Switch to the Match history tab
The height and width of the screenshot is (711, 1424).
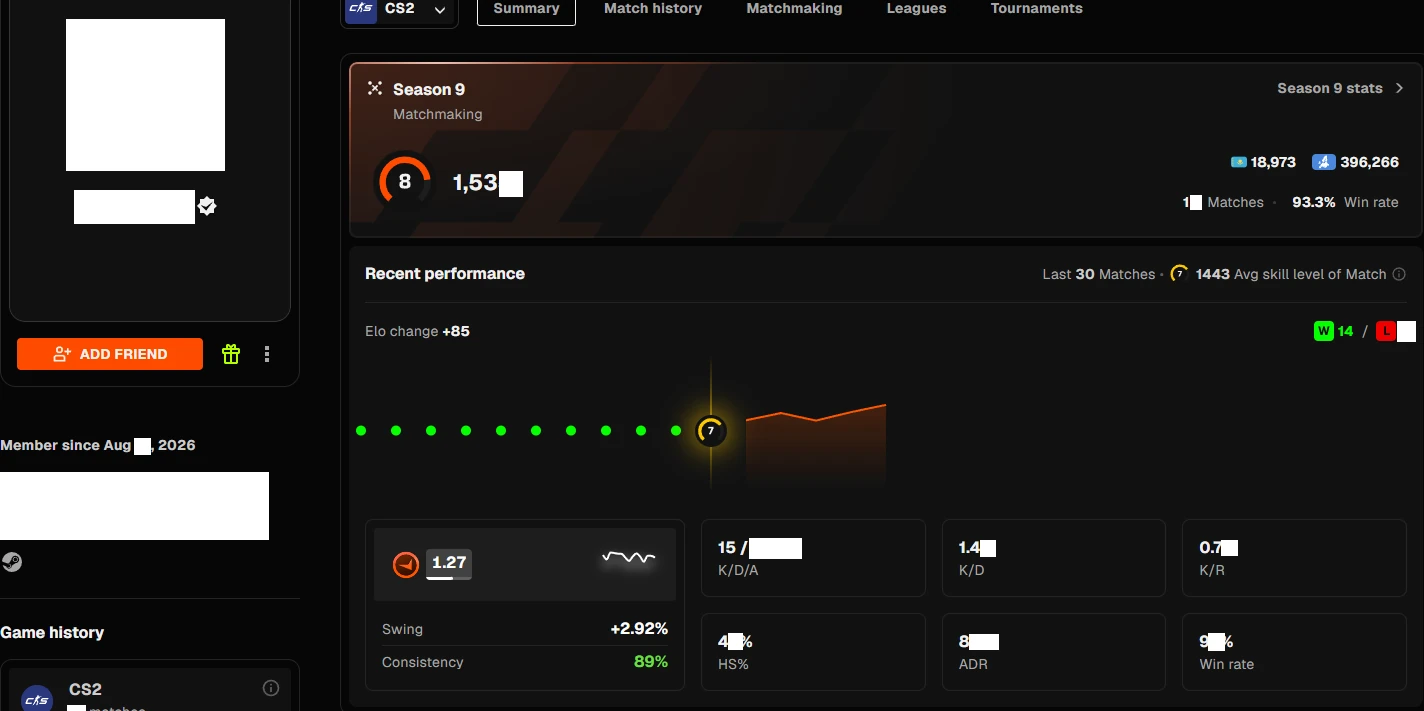point(653,9)
